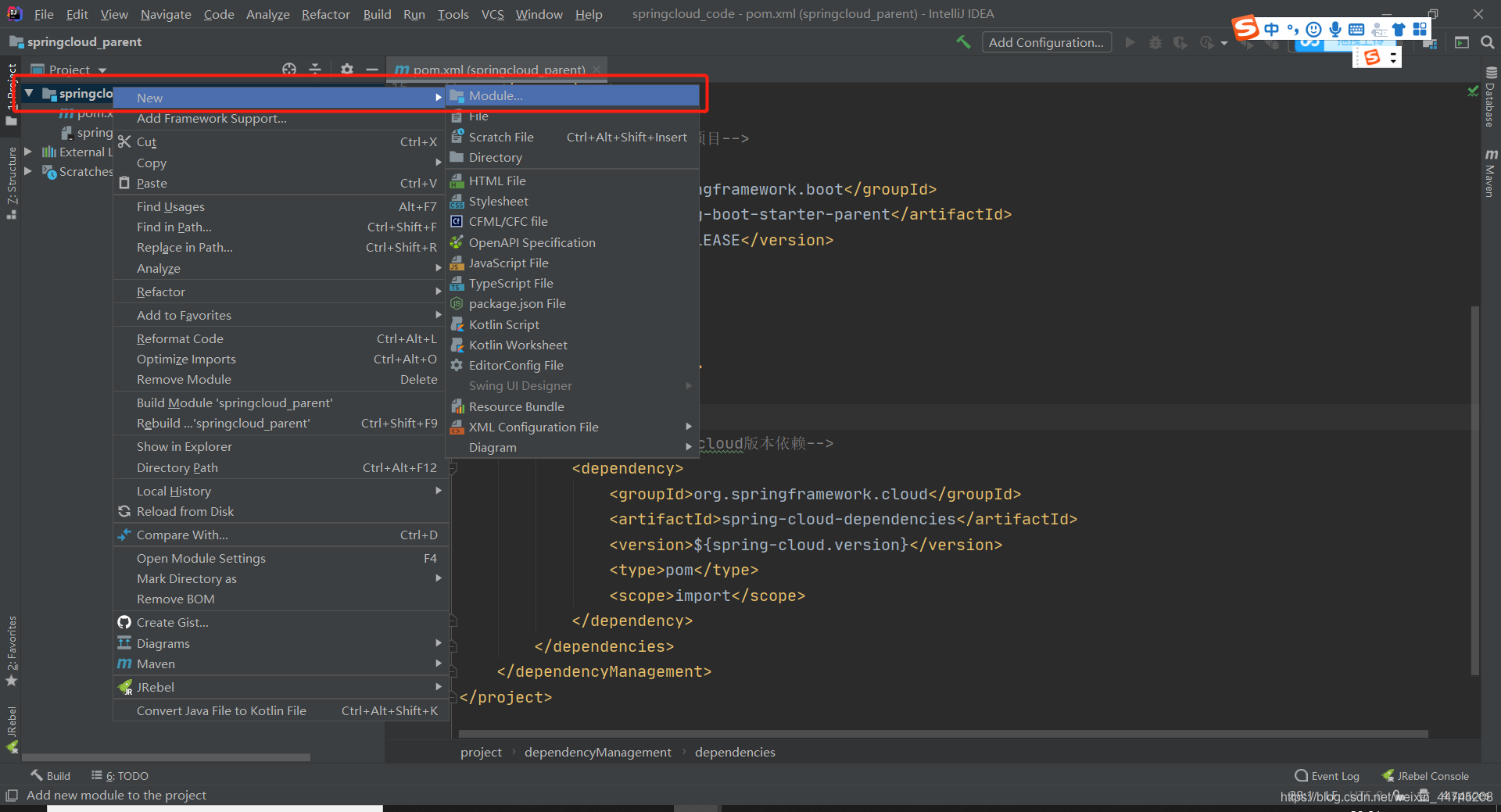Expand Scratches and Consoles tree node
This screenshot has width=1501, height=812.
click(x=28, y=171)
